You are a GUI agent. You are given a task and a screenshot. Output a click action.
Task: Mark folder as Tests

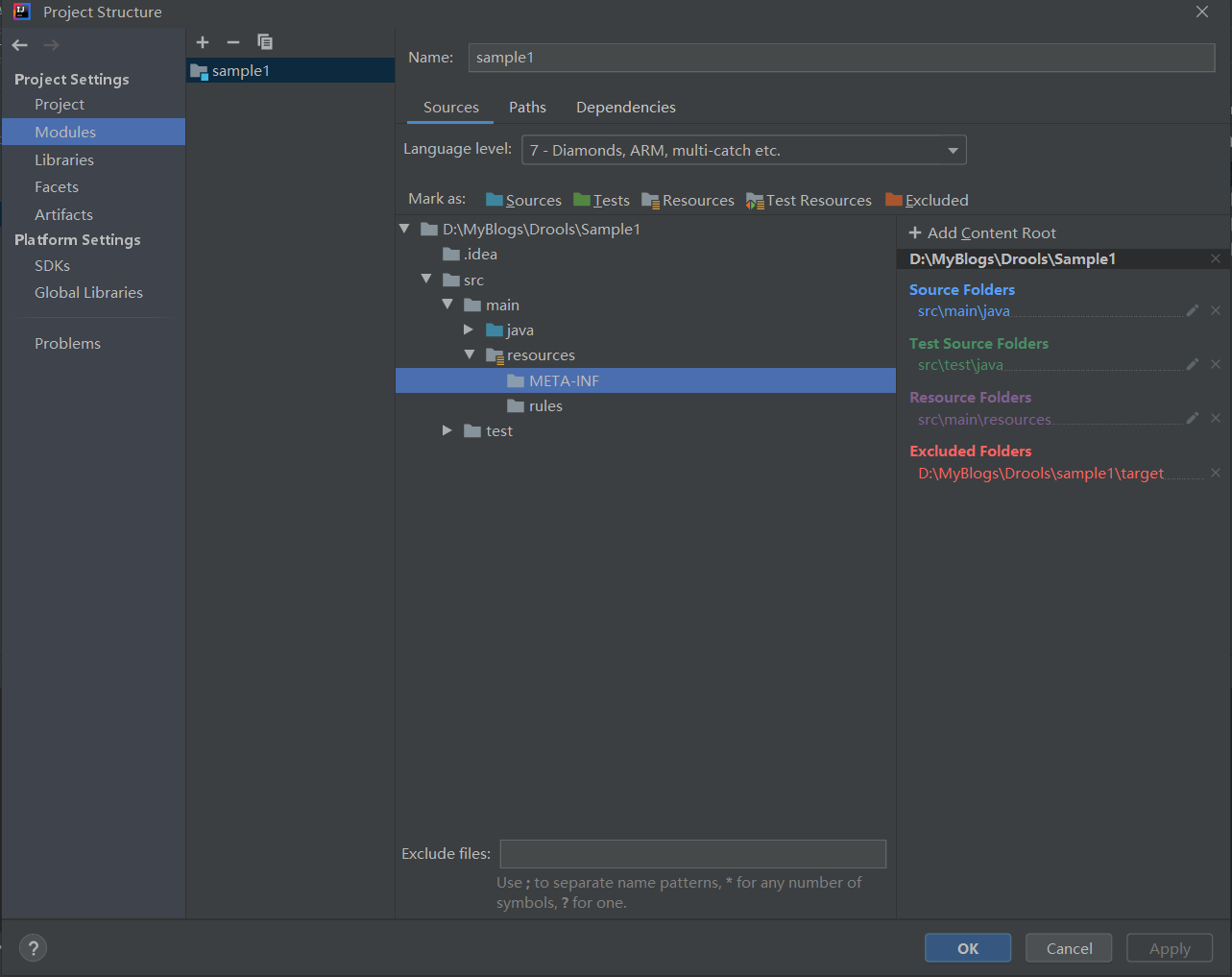pyautogui.click(x=601, y=200)
